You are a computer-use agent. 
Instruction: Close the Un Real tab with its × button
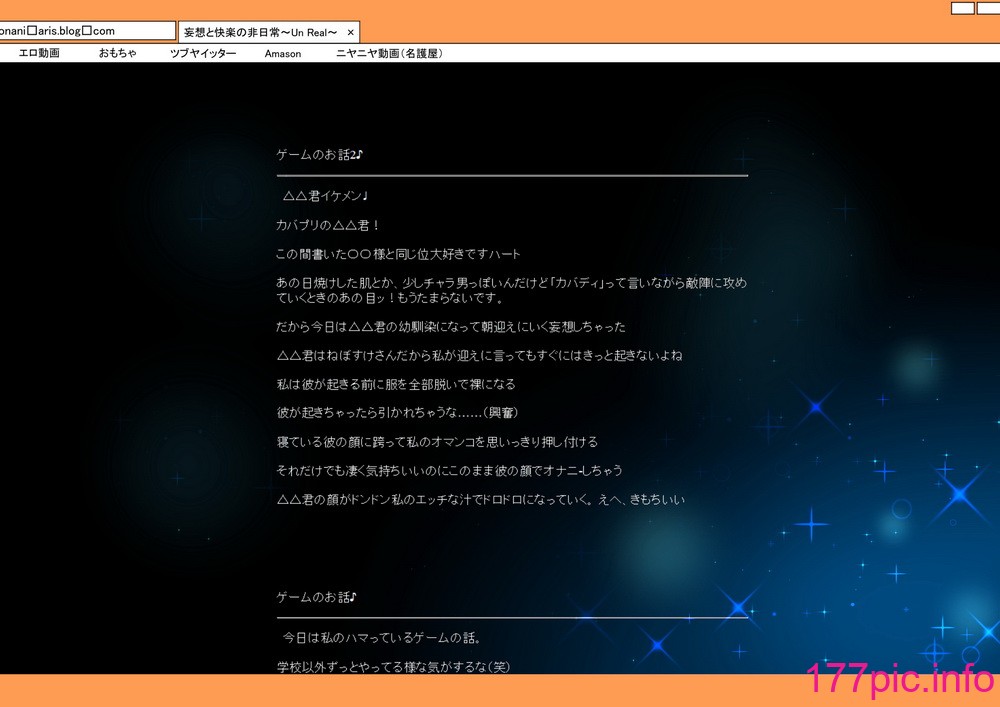click(x=351, y=33)
